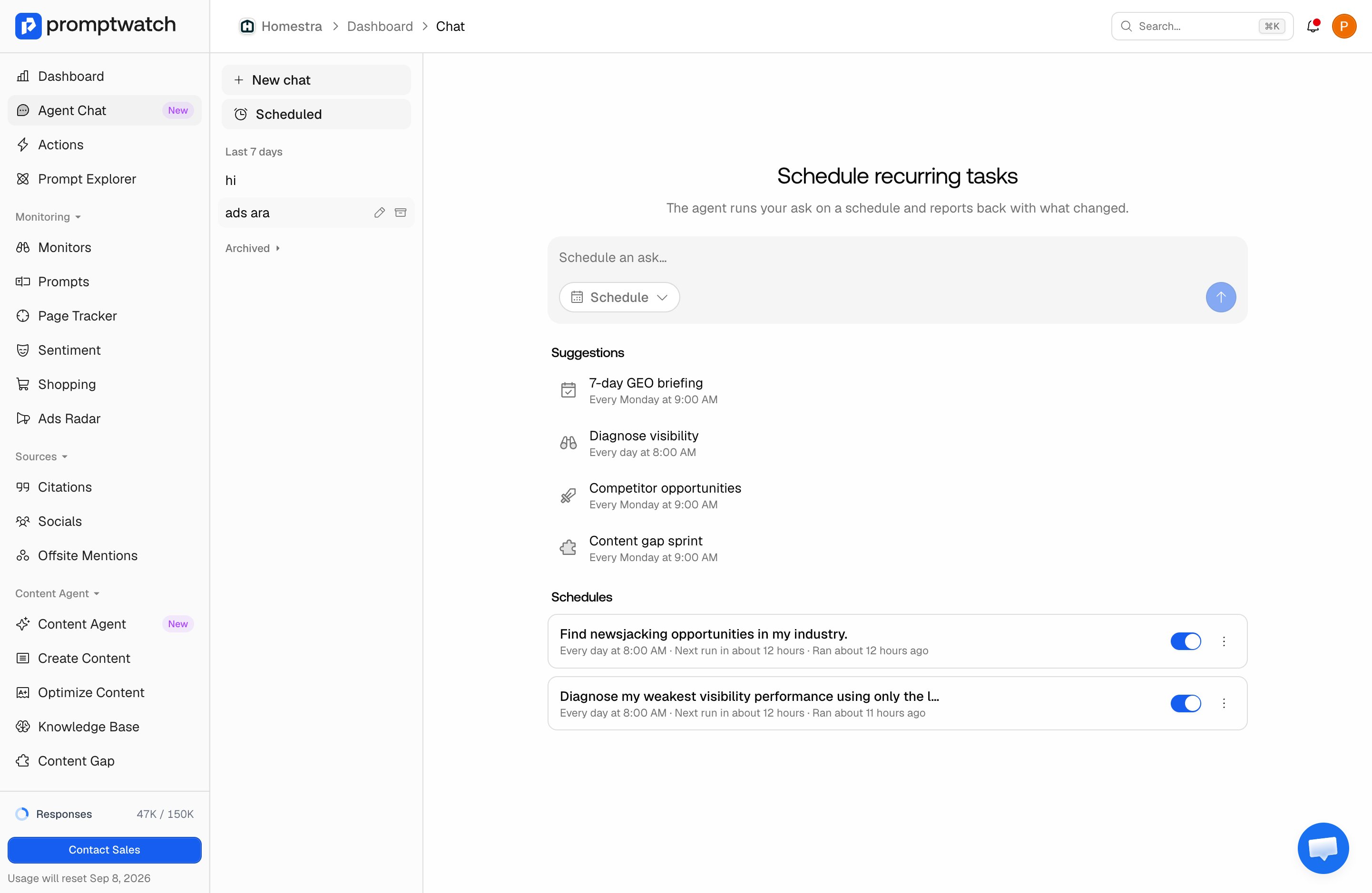
Task: Start a New chat
Action: (x=316, y=79)
